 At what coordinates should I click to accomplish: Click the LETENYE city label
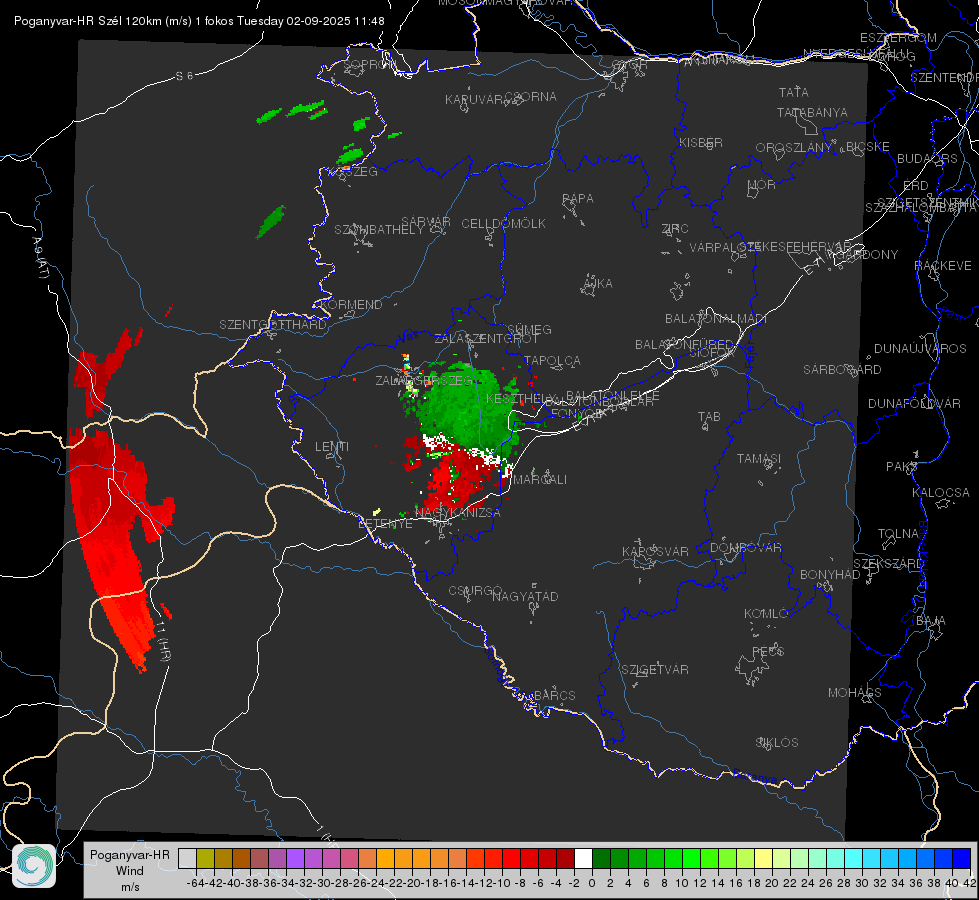tap(385, 524)
